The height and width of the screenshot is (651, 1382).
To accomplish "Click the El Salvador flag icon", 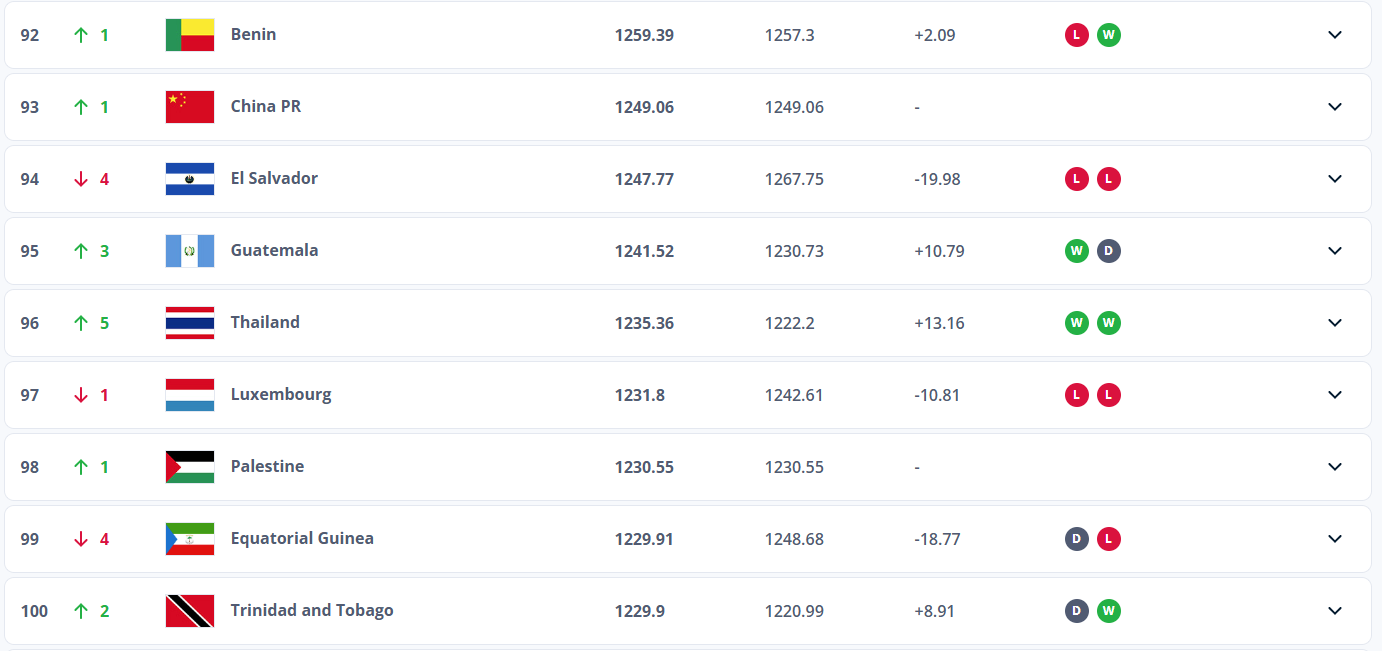I will [190, 179].
